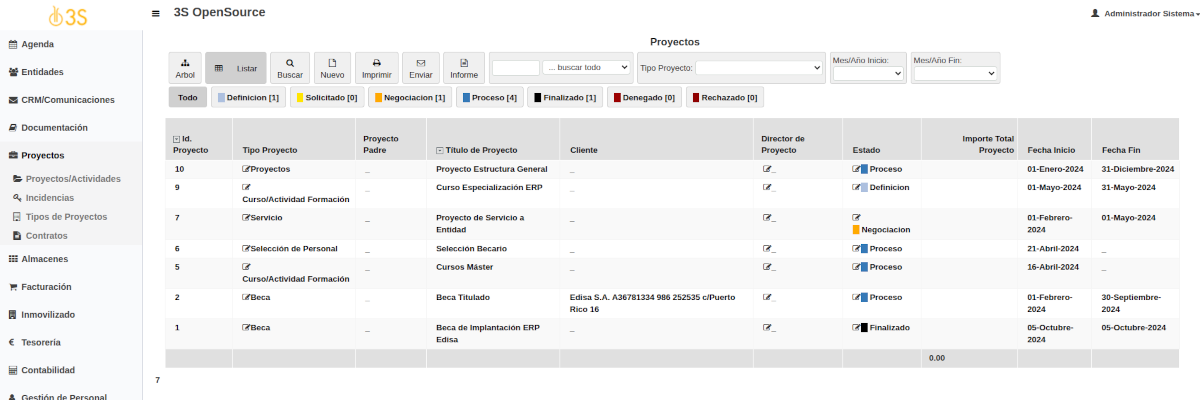The height and width of the screenshot is (400, 1200).
Task: Open the Tipo Proyecto dropdown
Action: [x=758, y=68]
